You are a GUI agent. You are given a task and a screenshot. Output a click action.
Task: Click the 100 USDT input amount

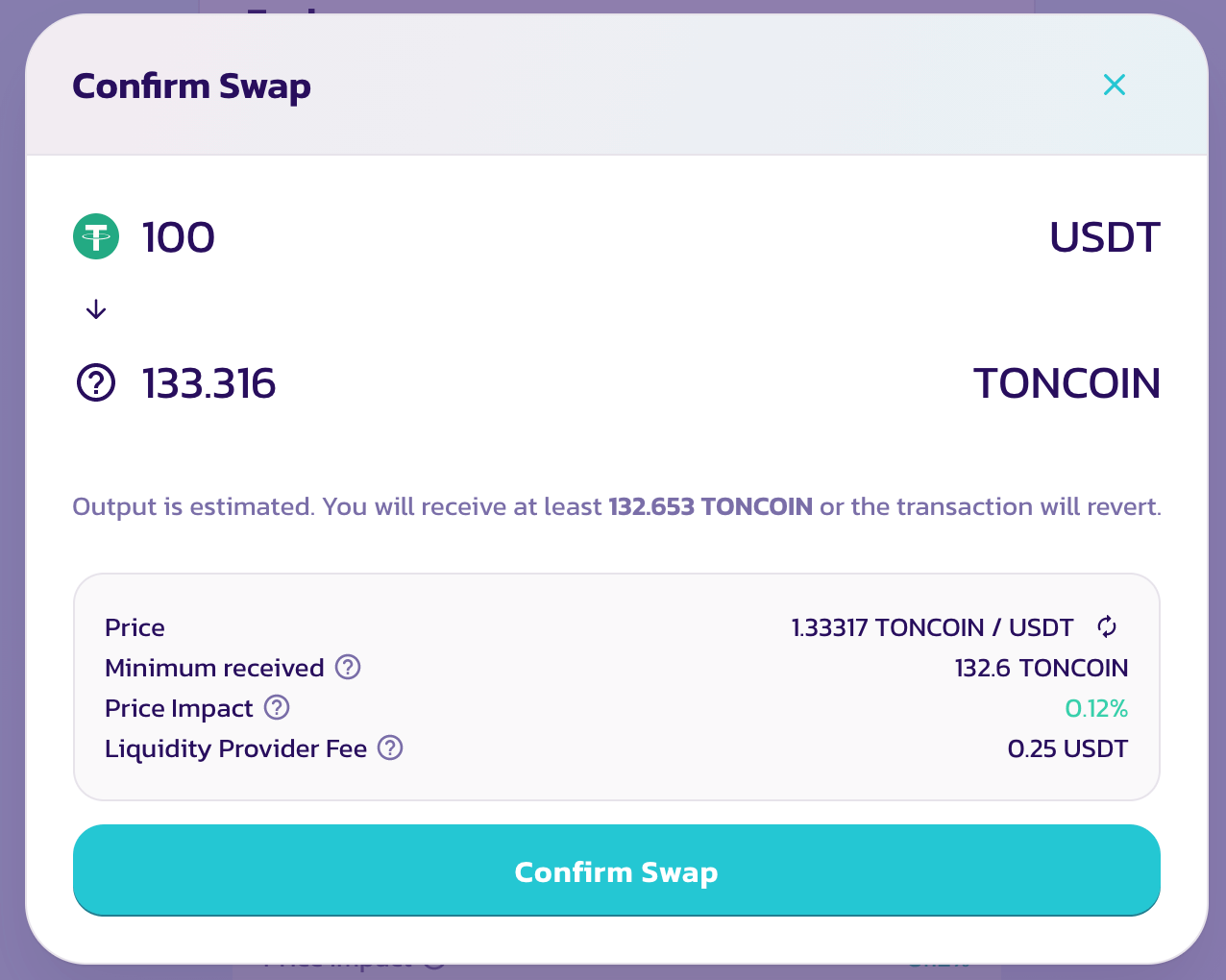point(179,237)
